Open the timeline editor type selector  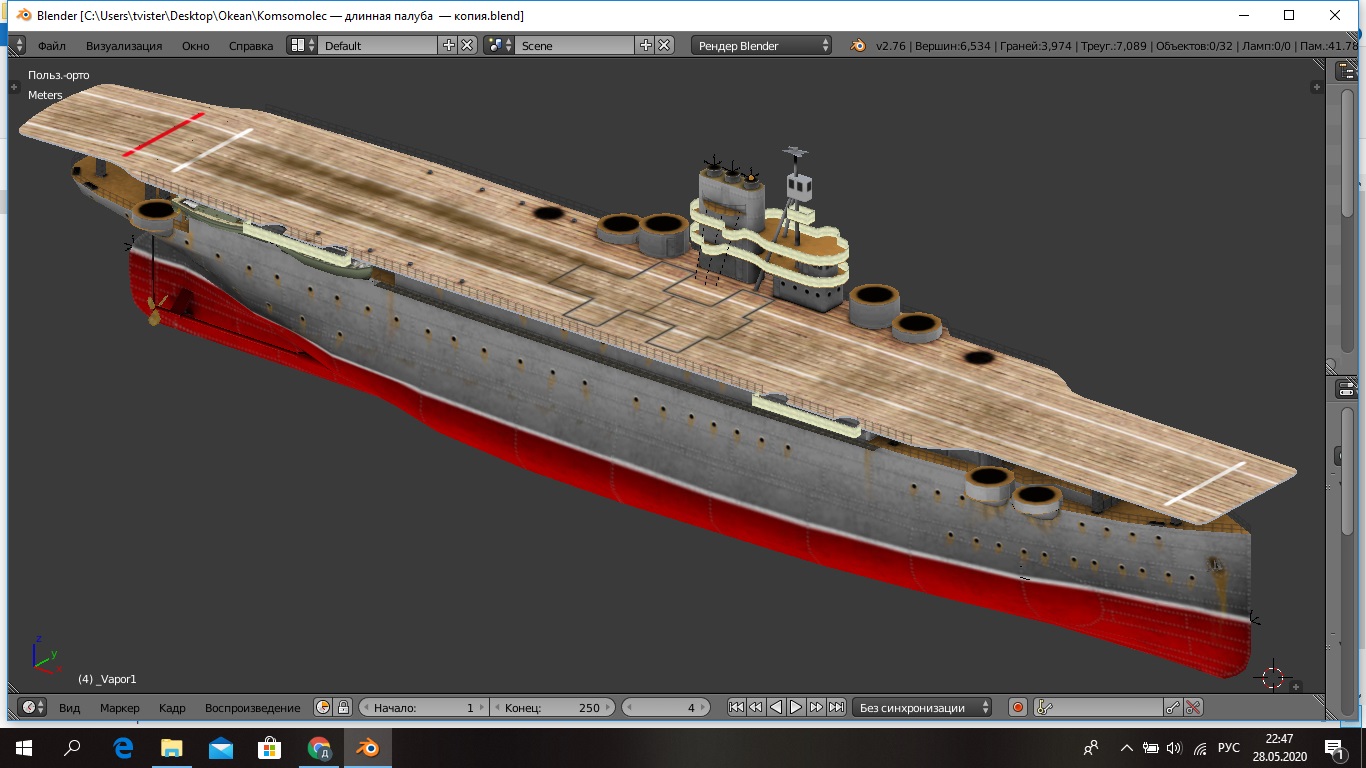pos(33,707)
